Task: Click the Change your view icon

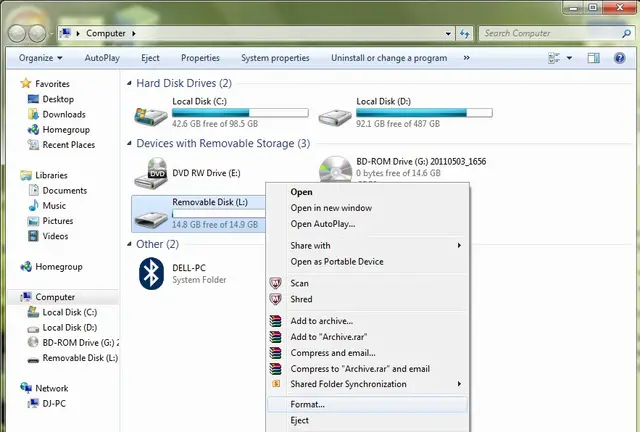Action: pos(554,58)
